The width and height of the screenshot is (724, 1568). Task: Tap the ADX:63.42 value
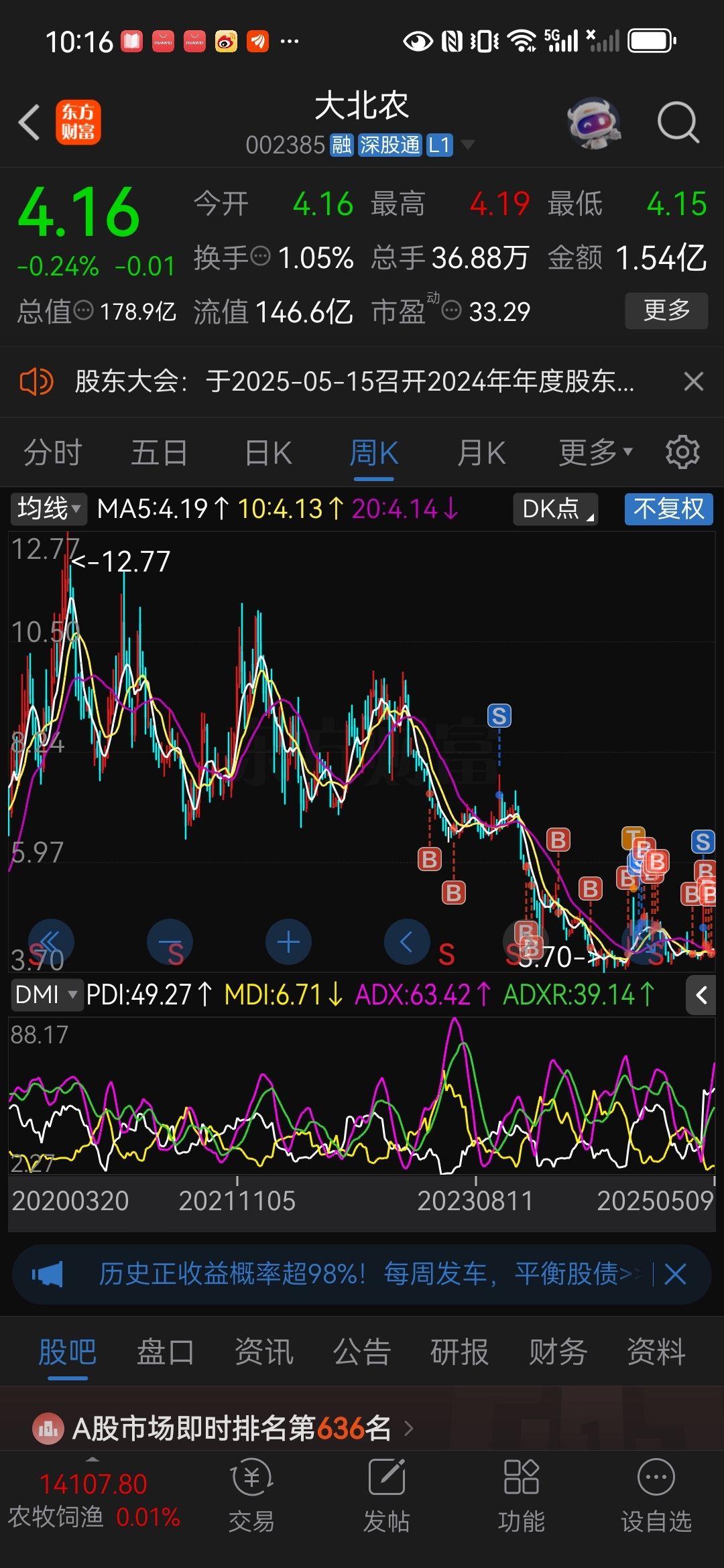pos(423,995)
